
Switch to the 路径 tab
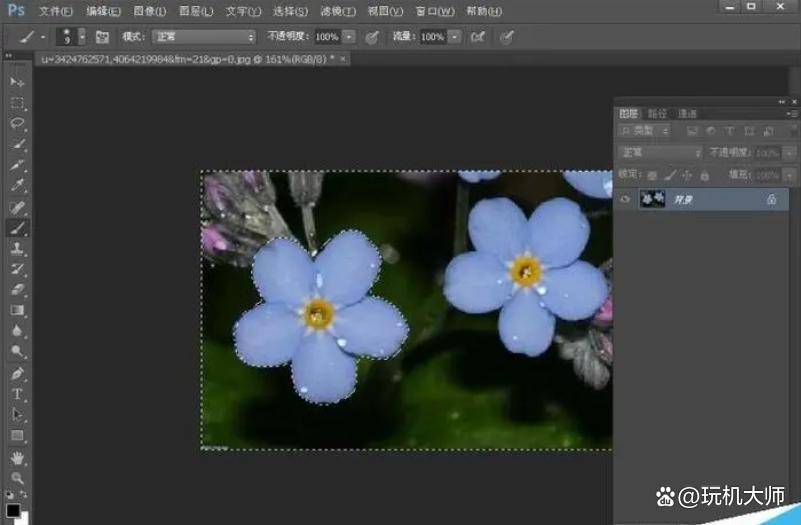(x=657, y=113)
